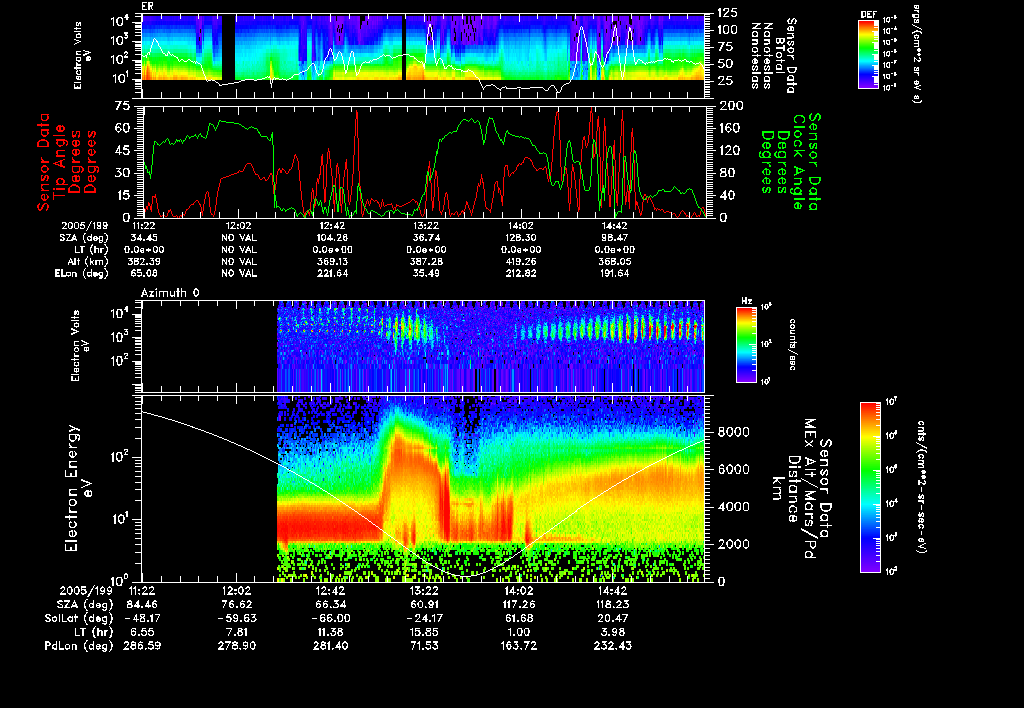Select PdLon value 281.40
This screenshot has height=708, width=1024.
(x=330, y=646)
